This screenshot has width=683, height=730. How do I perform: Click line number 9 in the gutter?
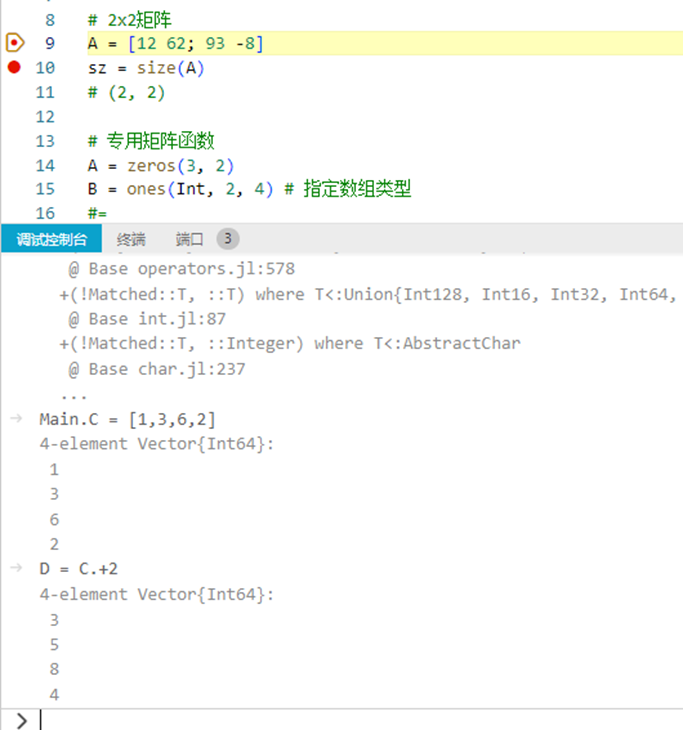[50, 43]
